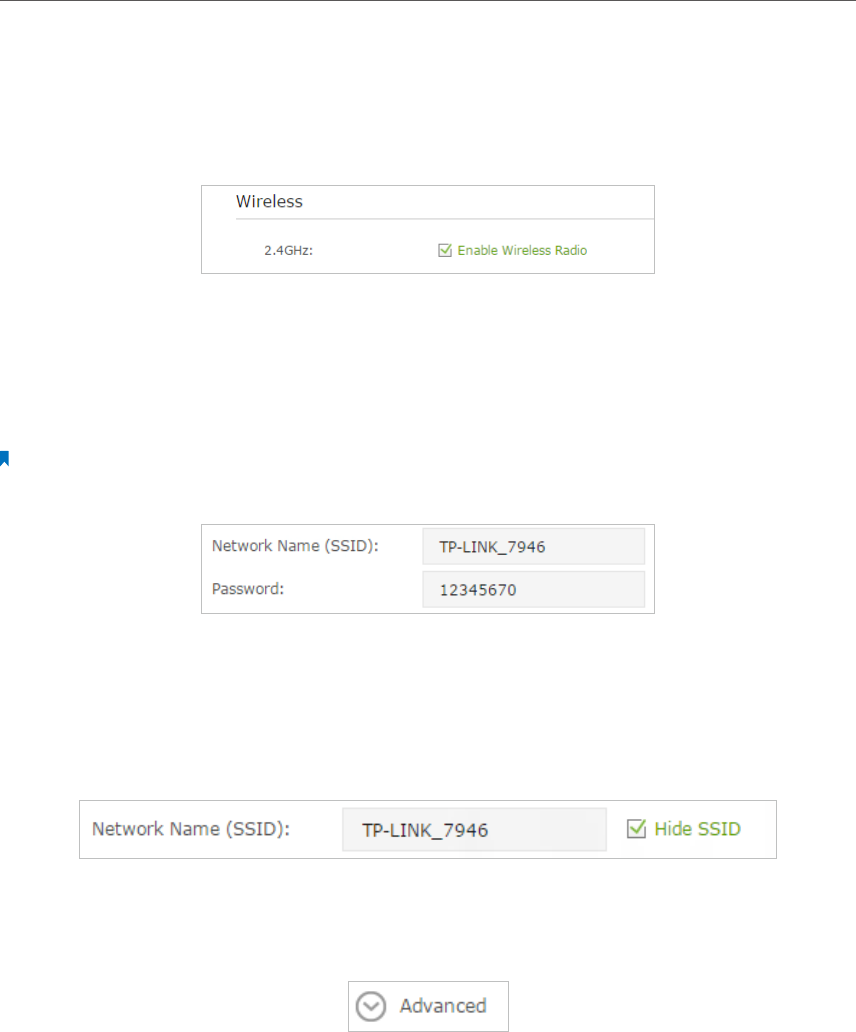
Task: Click the green Hide SSID label text
Action: [697, 829]
